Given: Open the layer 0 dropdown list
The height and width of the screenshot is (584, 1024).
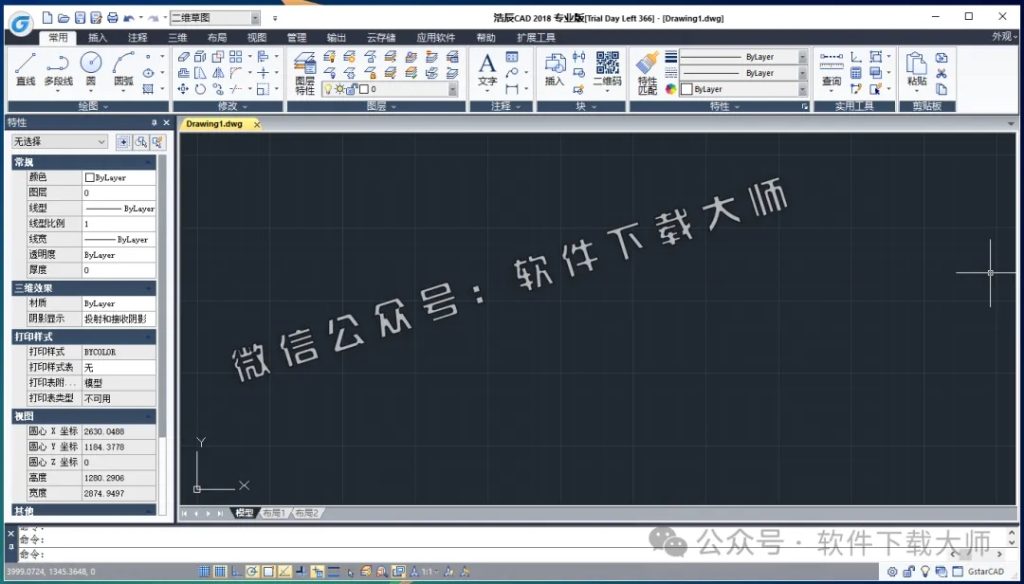Looking at the screenshot, I should click(452, 87).
